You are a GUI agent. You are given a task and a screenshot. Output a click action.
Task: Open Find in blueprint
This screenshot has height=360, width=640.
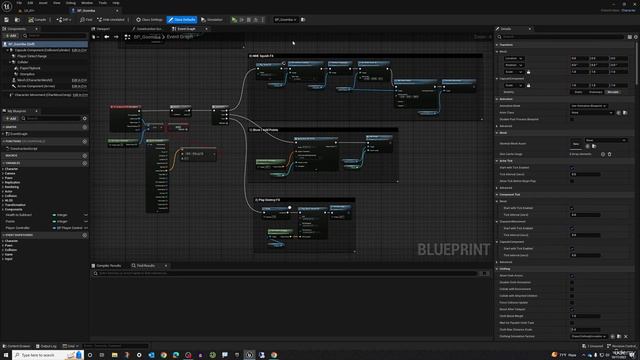[86, 20]
